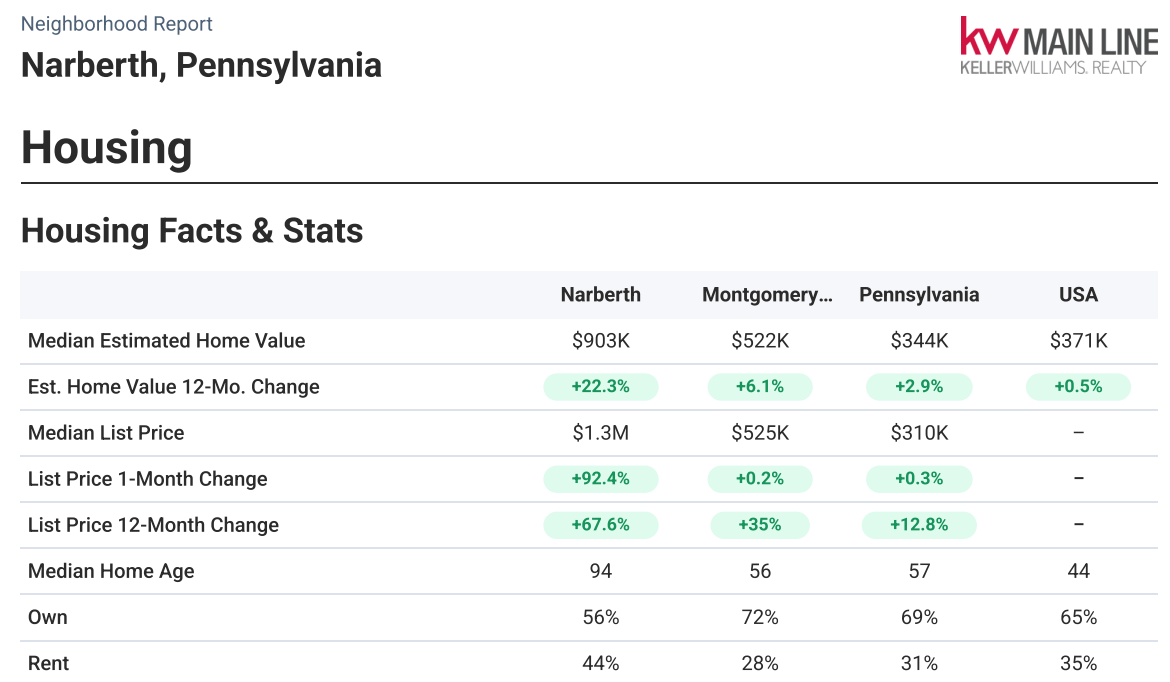Select the $1.3M median list price
This screenshot has height=682, width=1170.
click(x=600, y=433)
